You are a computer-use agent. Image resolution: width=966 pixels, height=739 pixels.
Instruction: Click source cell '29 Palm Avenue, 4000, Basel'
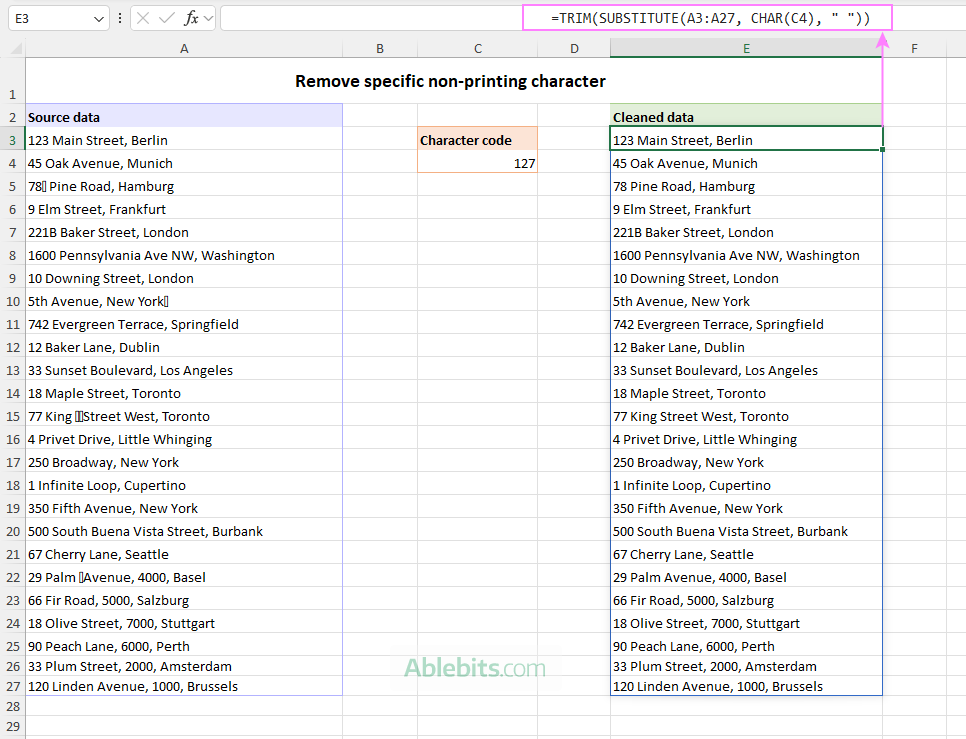[184, 575]
